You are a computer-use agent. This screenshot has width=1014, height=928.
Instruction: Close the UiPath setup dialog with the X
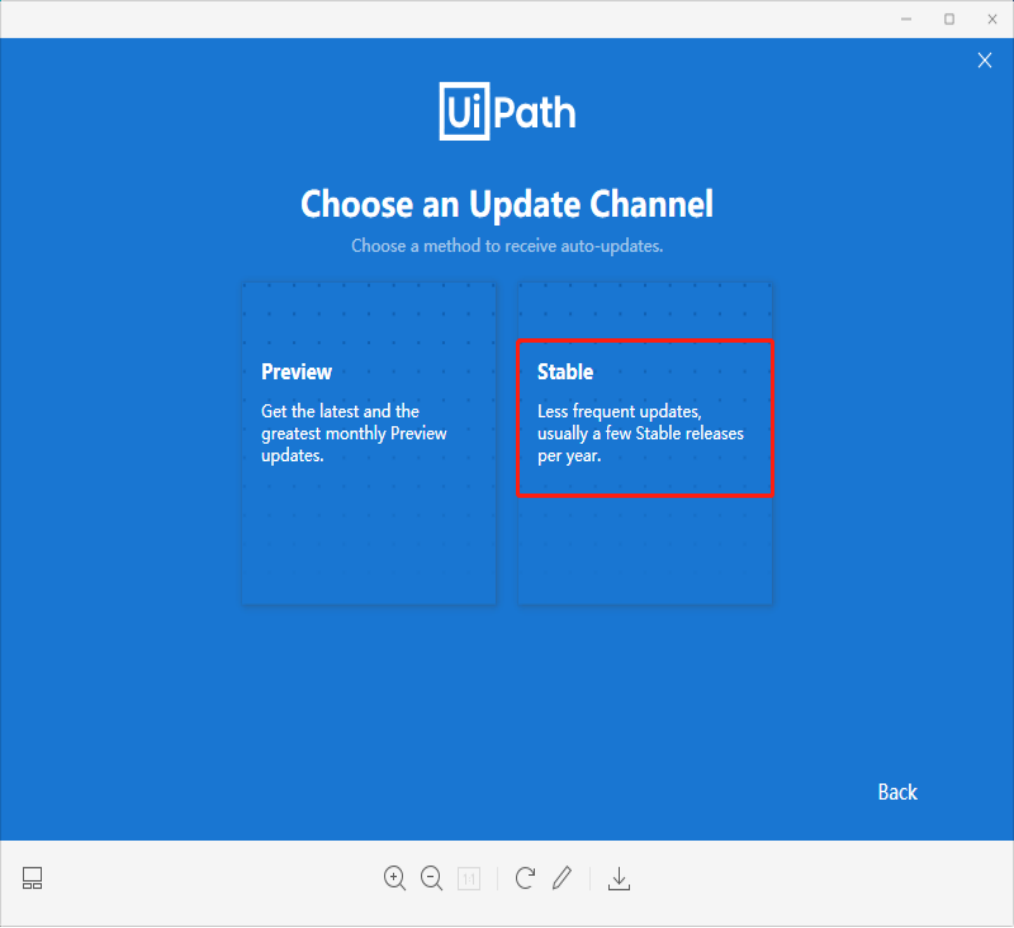(x=984, y=60)
